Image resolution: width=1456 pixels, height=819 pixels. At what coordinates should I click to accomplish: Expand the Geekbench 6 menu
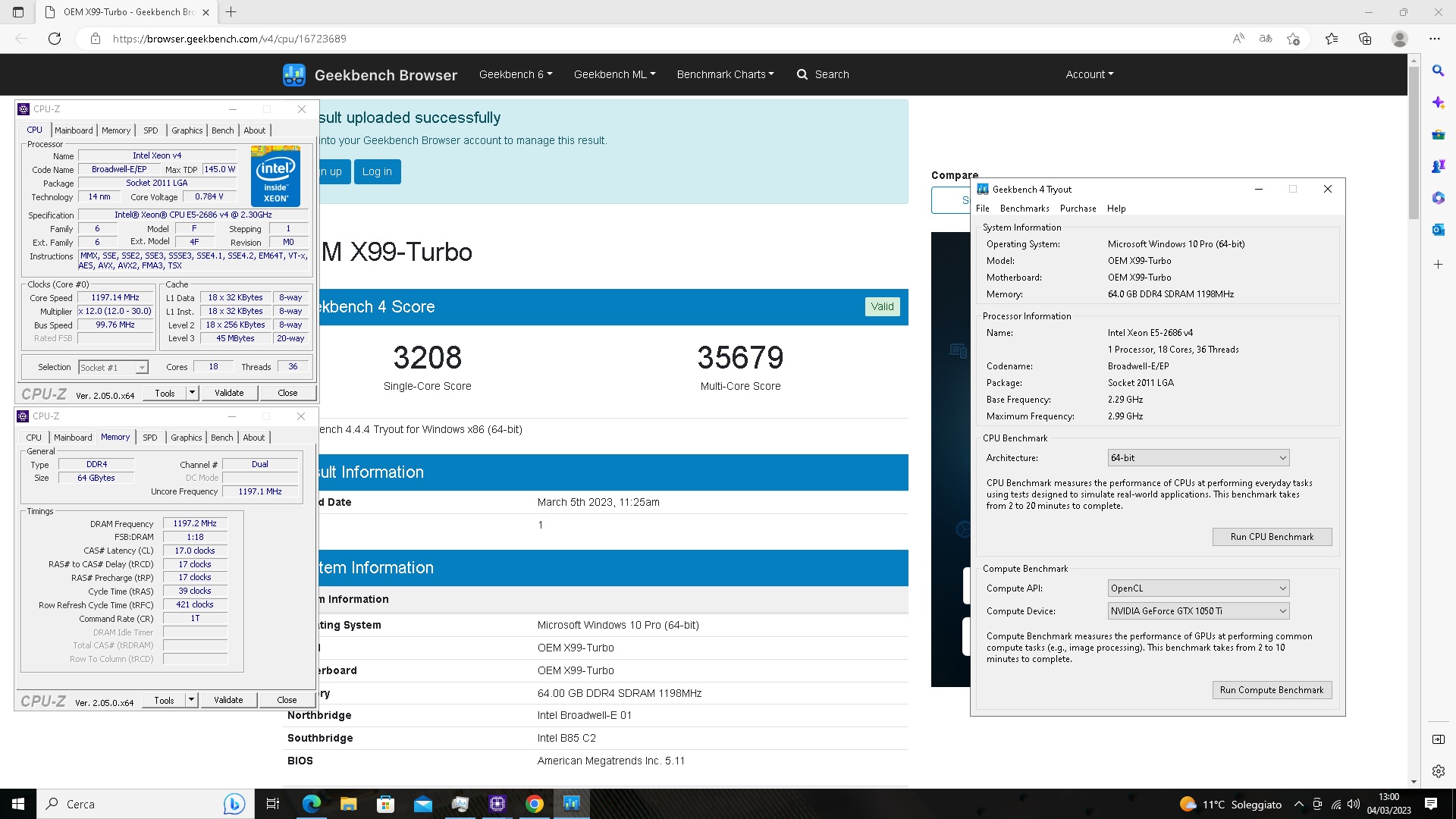coord(516,74)
